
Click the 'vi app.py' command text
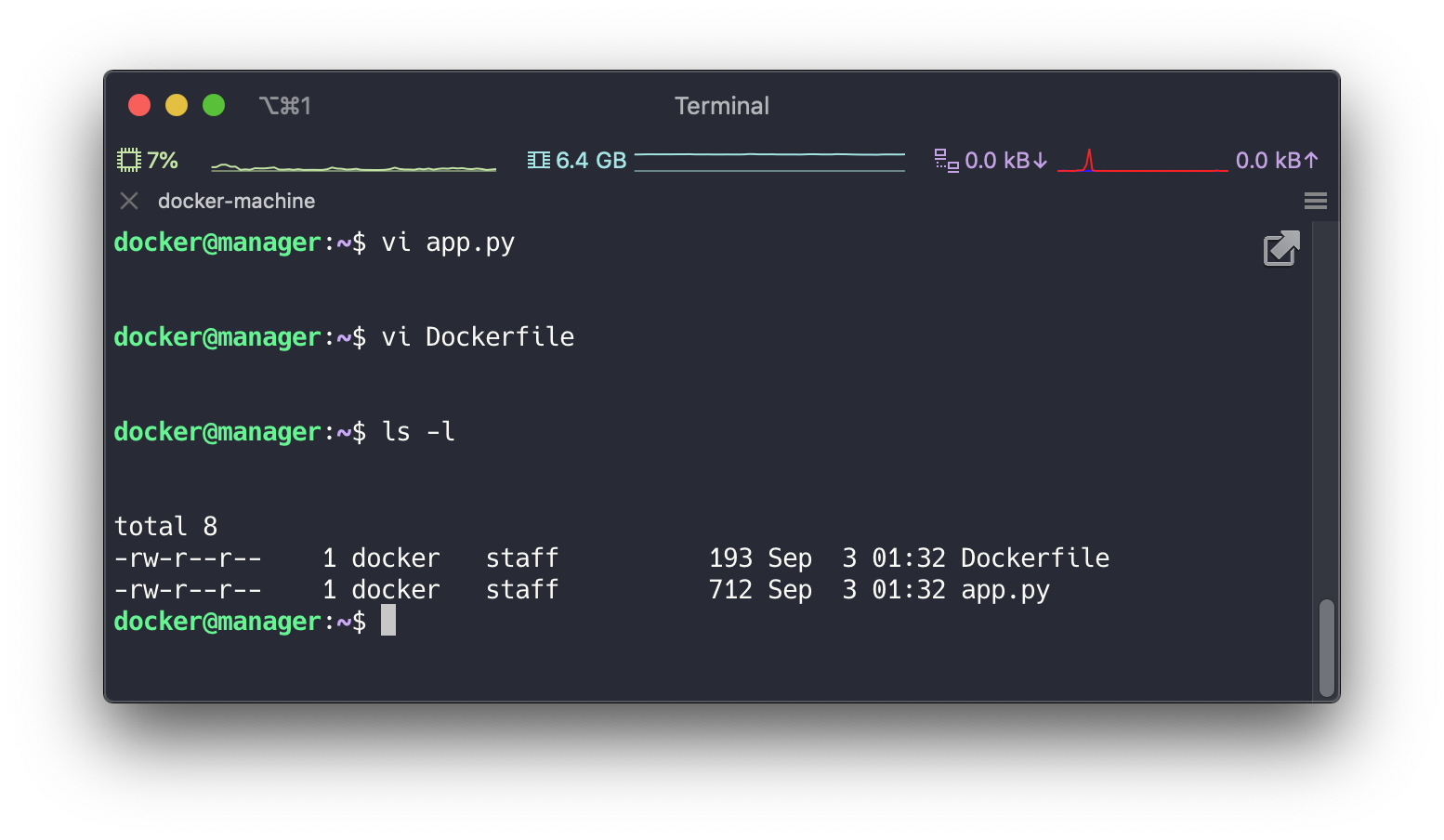(x=448, y=243)
